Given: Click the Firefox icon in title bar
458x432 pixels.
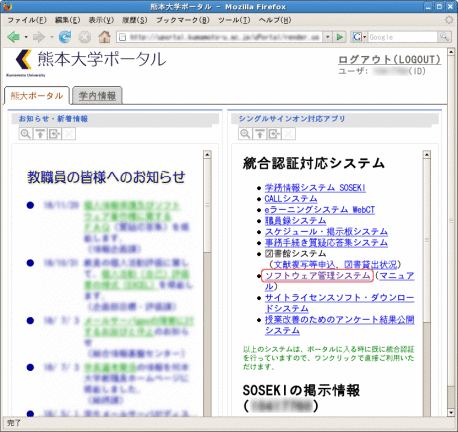Looking at the screenshot, I should pyautogui.click(x=7, y=6).
